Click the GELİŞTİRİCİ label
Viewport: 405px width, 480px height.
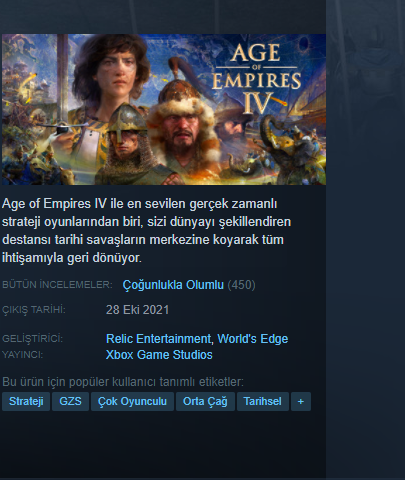(x=33, y=339)
